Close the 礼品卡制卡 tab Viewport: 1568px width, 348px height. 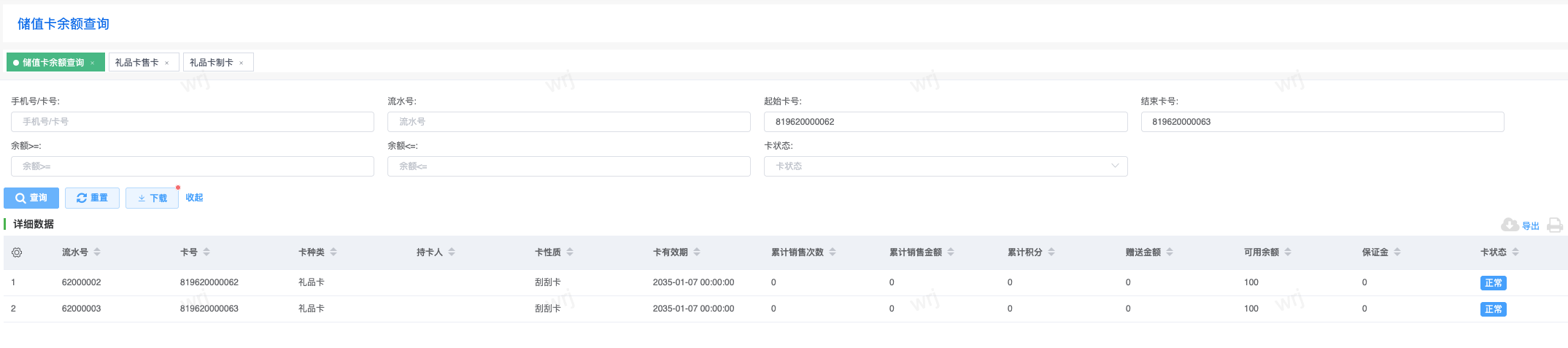(x=242, y=63)
